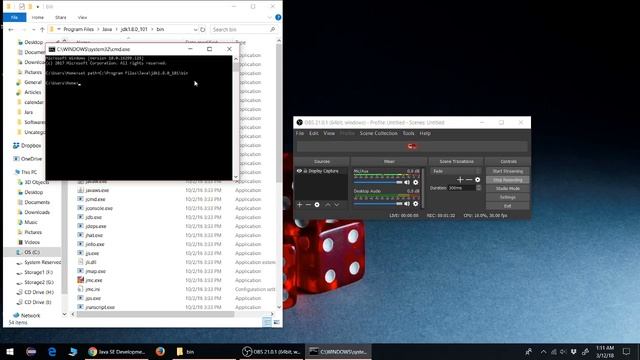The height and width of the screenshot is (360, 640).
Task: Mute the Mic/Aux channel in OBS
Action: (x=407, y=182)
